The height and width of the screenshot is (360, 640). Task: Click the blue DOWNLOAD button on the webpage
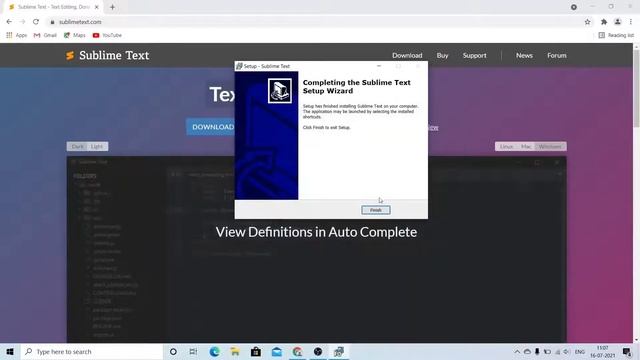point(211,127)
